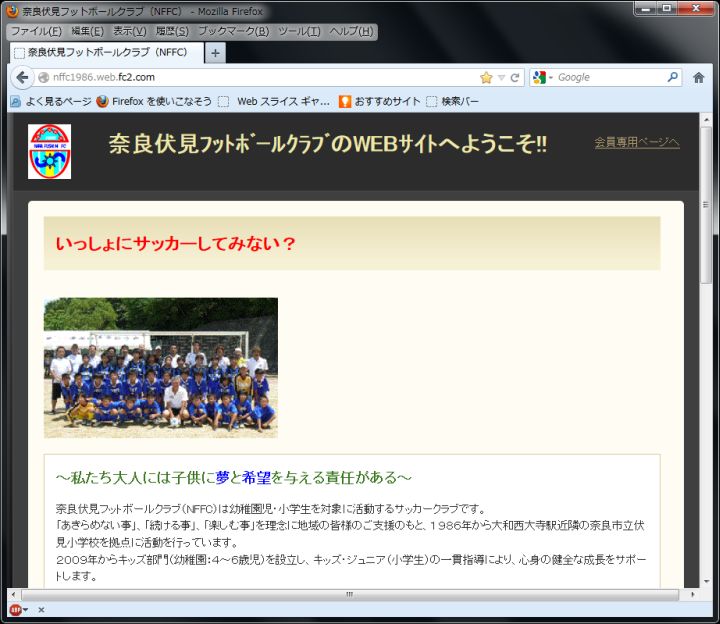Click the Adblock Plus ABP icon in status bar
This screenshot has width=720, height=624.
tap(15, 609)
